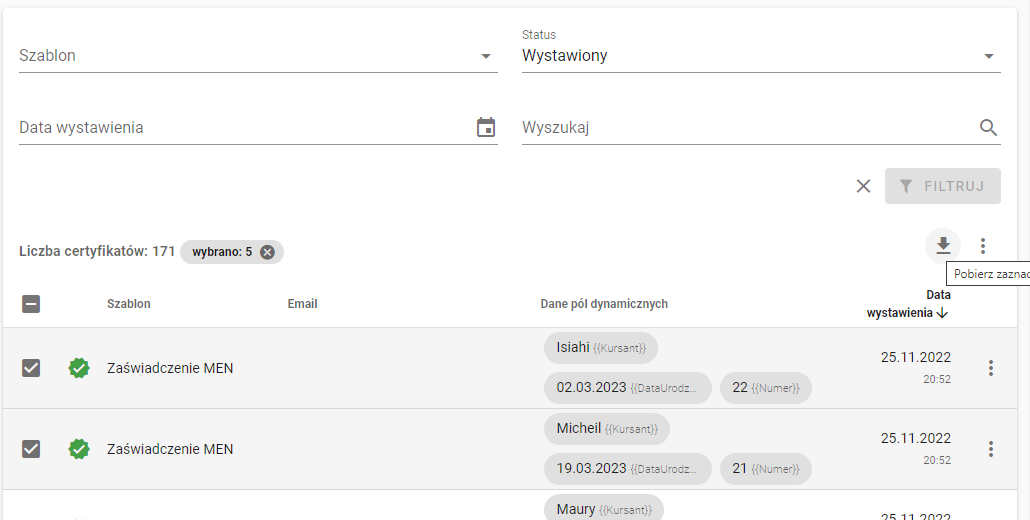This screenshot has width=1030, height=520.
Task: Click green verified badge on Isiahi row
Action: [79, 368]
